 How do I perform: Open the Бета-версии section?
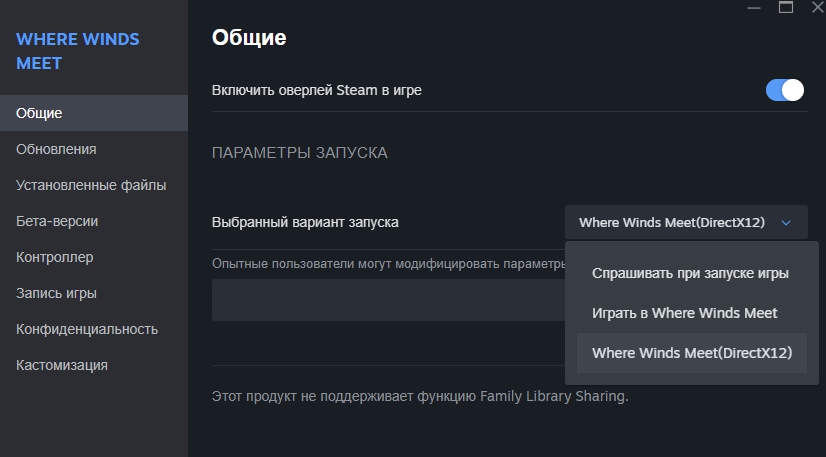click(57, 221)
